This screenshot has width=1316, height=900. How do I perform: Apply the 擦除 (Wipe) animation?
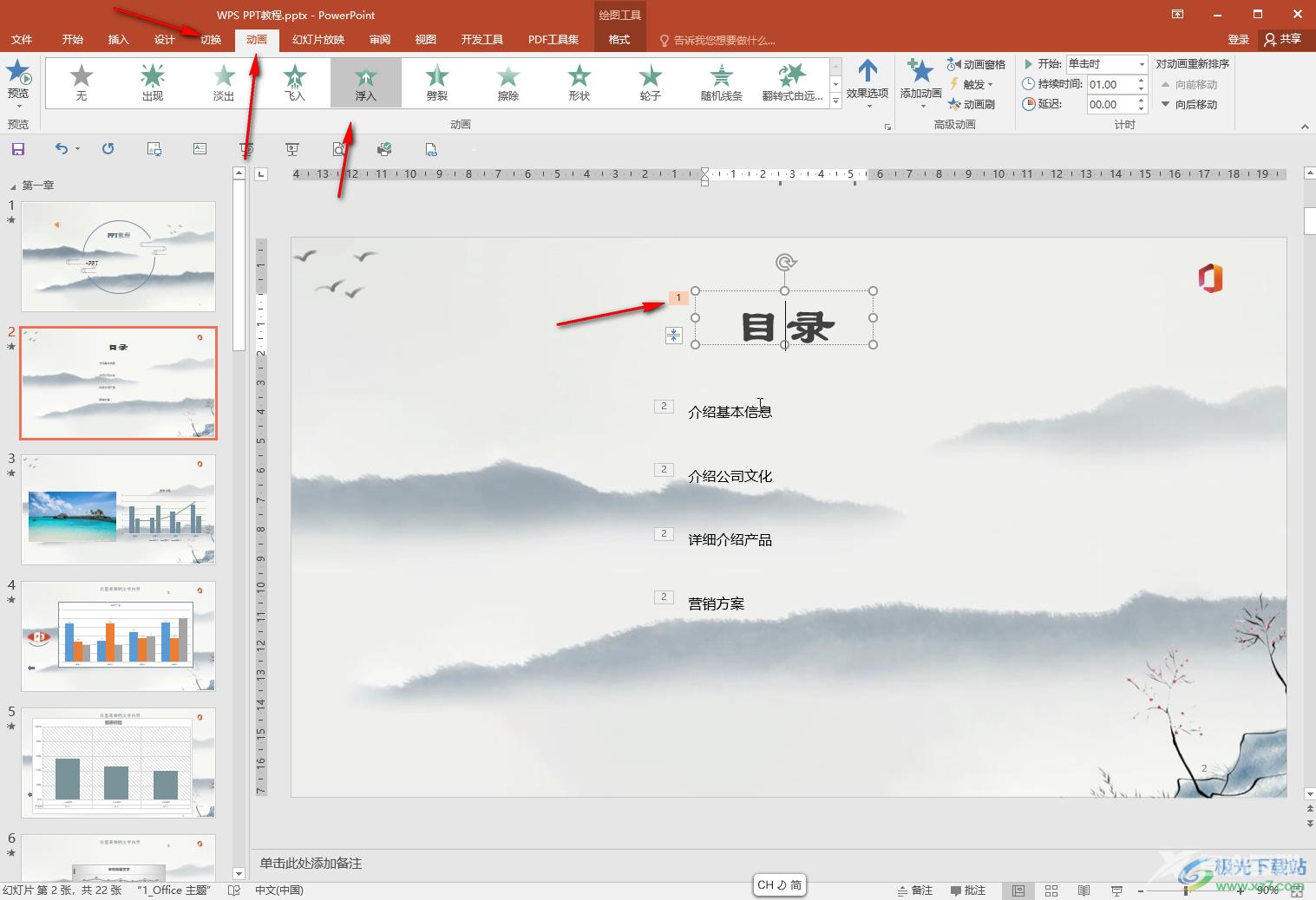click(508, 83)
